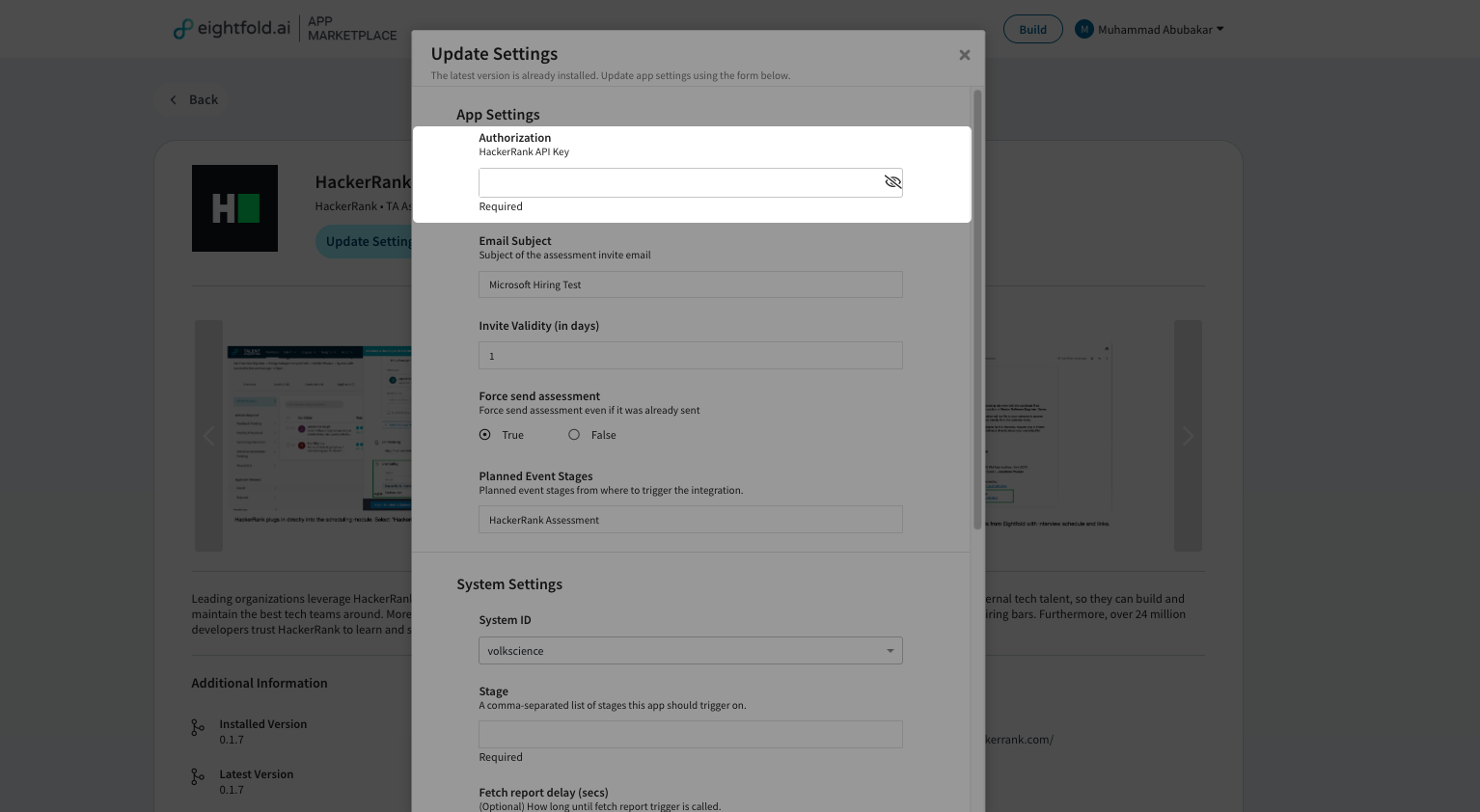Click the System Settings section heading
This screenshot has width=1480, height=812.
click(x=509, y=584)
